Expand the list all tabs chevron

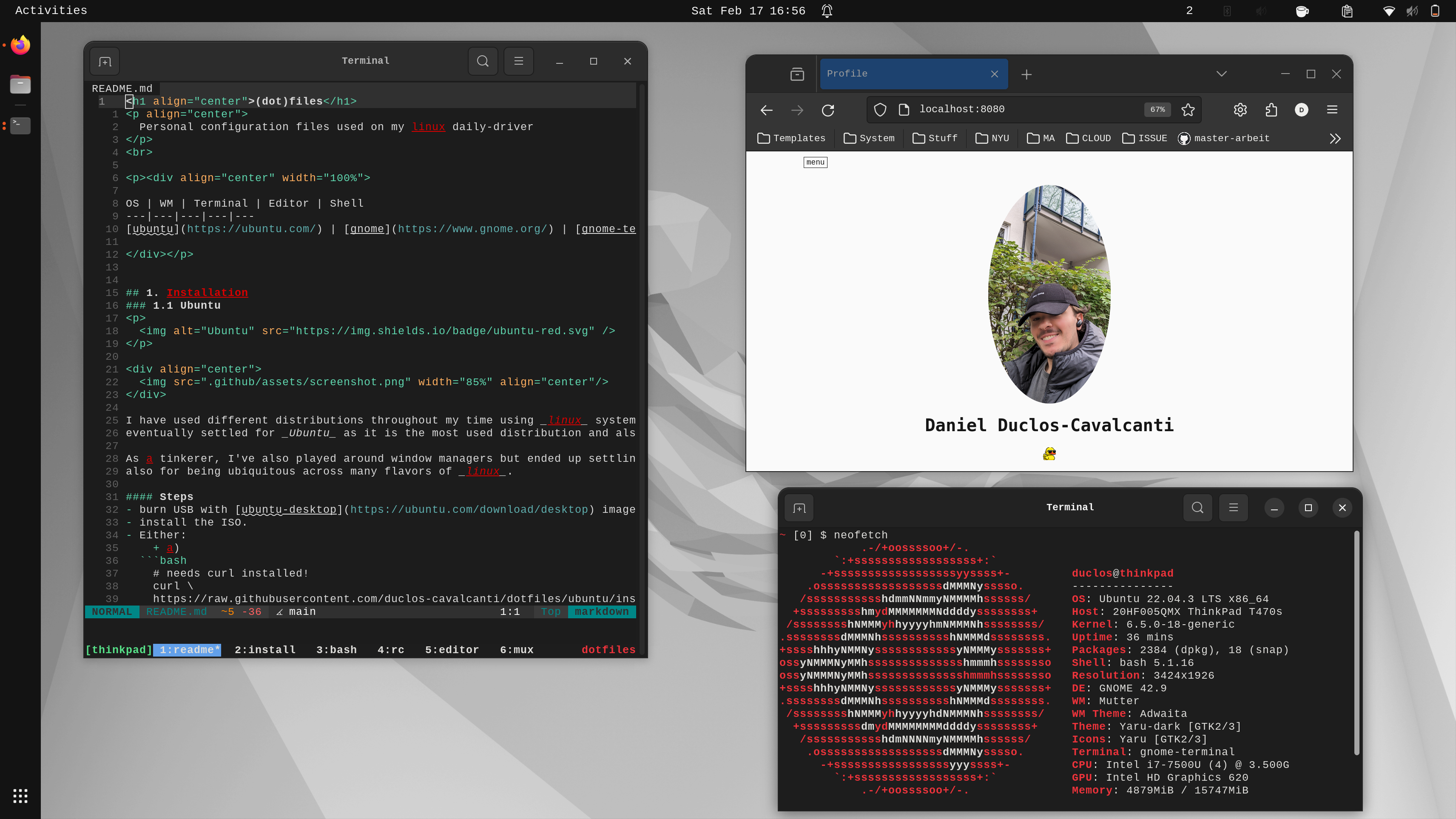(1221, 74)
